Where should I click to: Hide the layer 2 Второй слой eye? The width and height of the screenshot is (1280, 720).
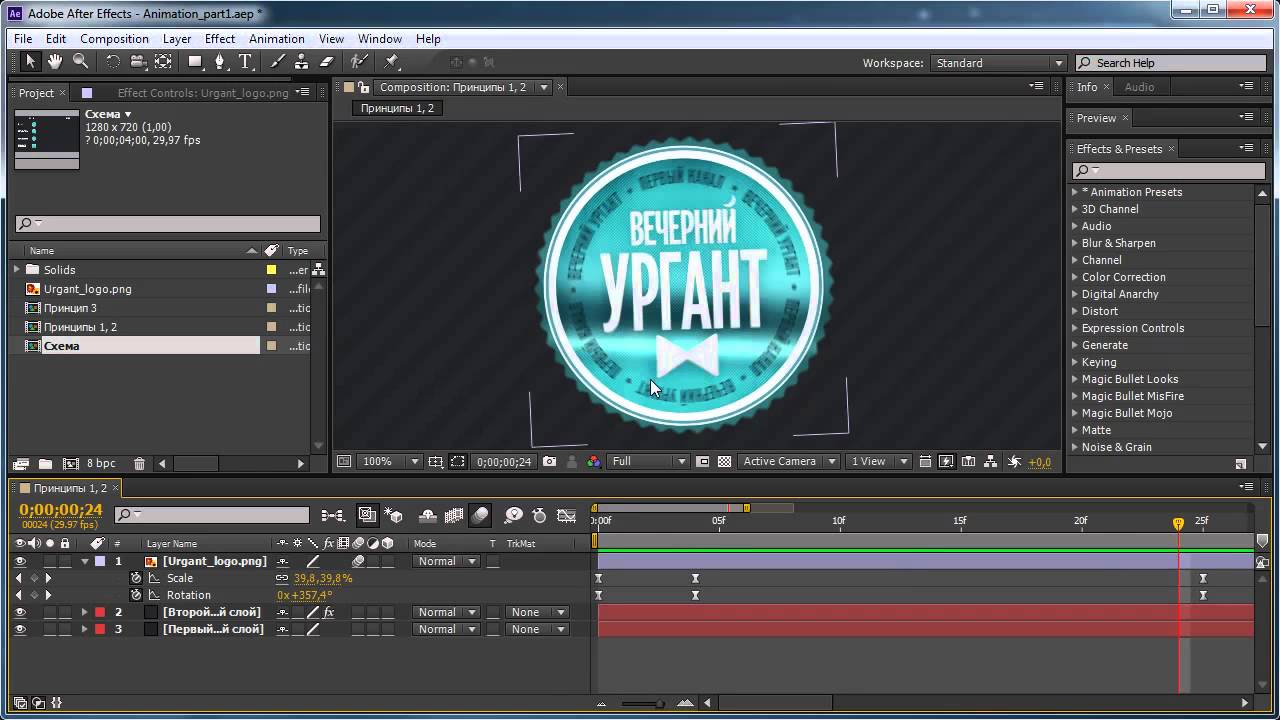tap(20, 613)
